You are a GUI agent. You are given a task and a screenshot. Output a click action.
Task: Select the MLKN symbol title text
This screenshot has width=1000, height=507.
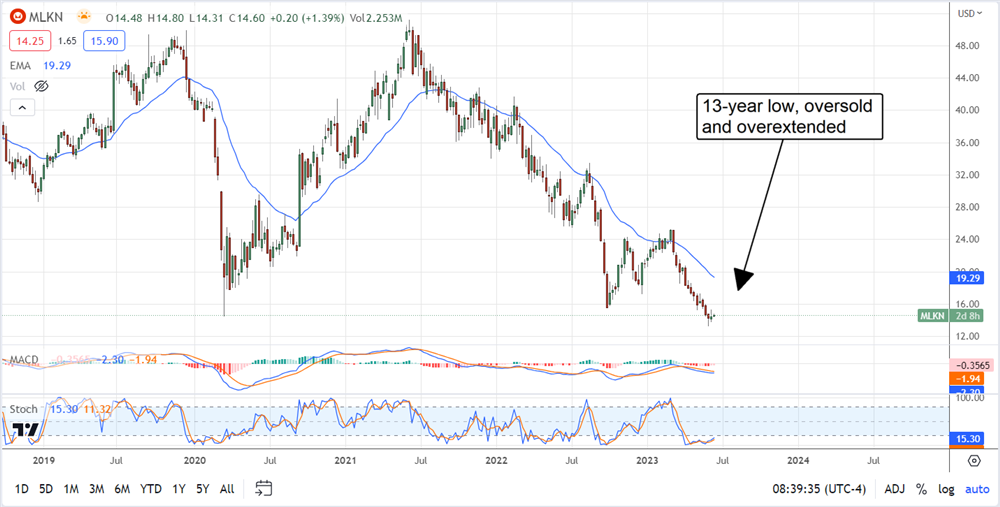click(x=47, y=16)
